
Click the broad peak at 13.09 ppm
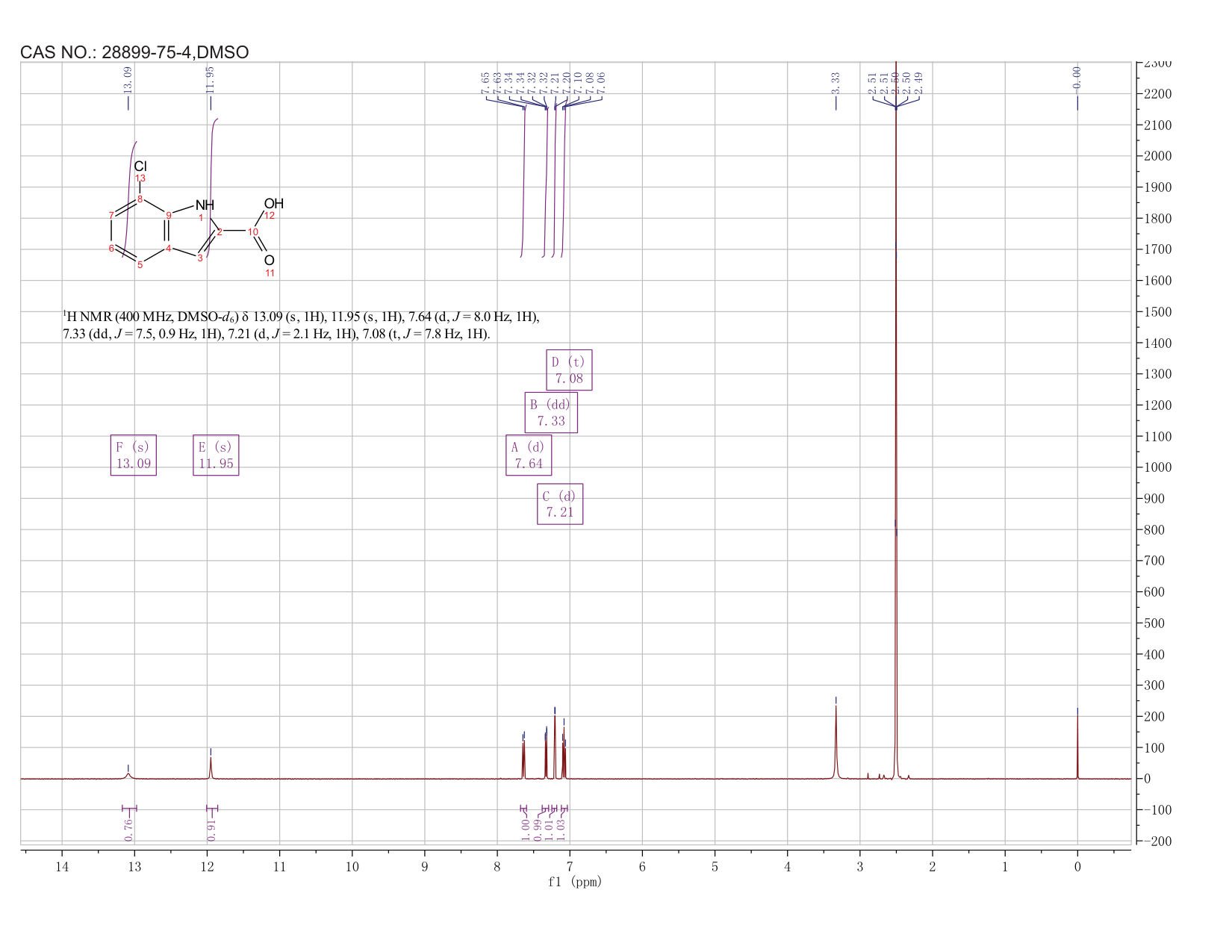coord(128,776)
